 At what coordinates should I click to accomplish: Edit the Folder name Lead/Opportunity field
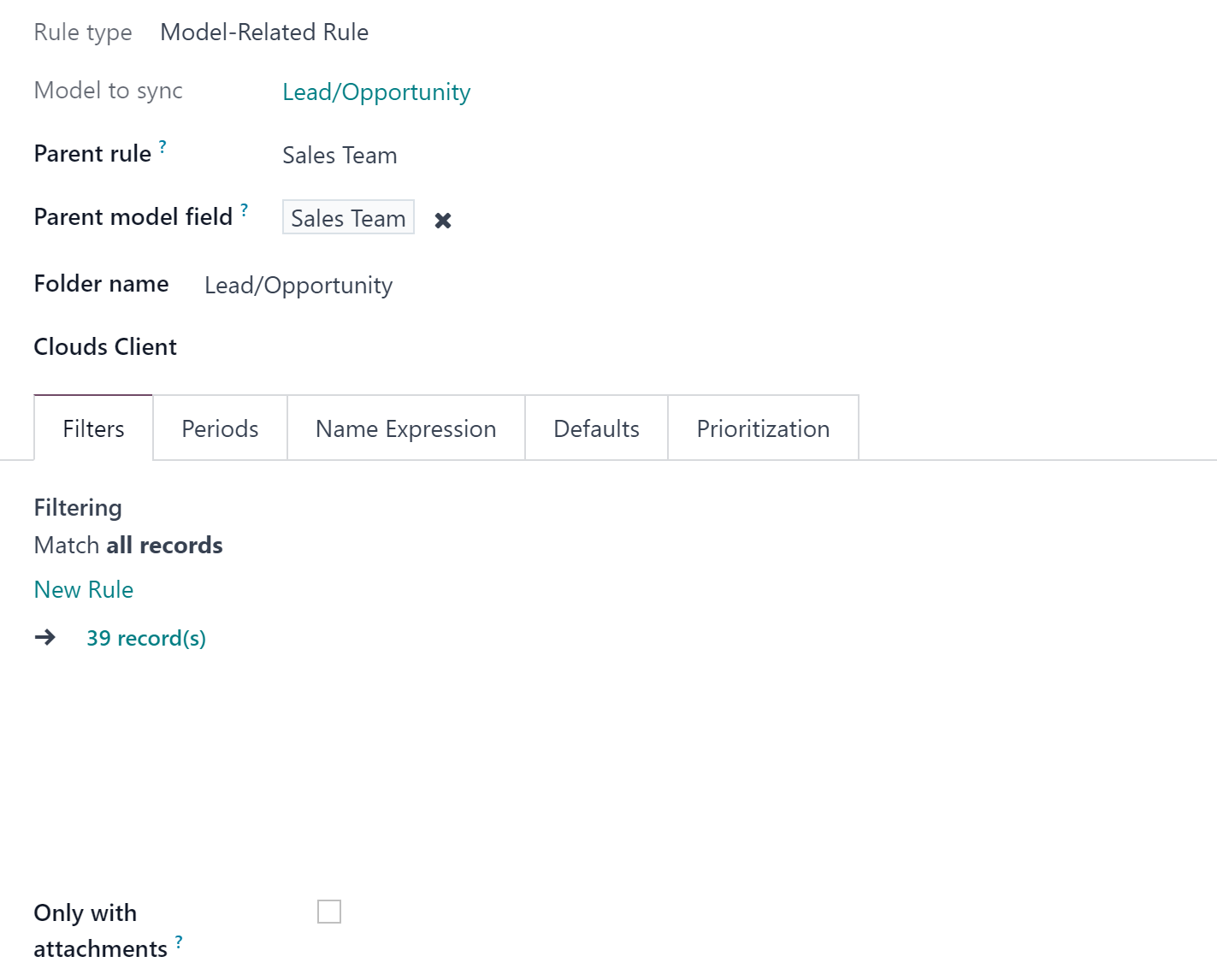(x=298, y=286)
